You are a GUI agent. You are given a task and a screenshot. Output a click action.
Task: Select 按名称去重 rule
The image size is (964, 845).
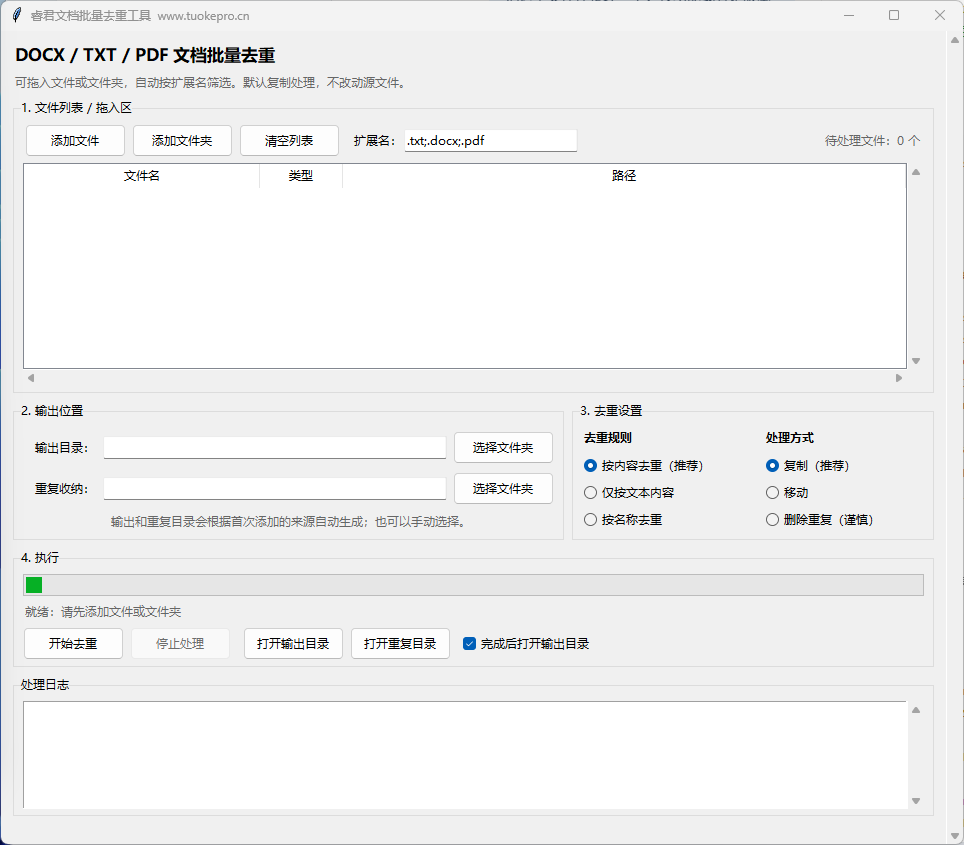pyautogui.click(x=623, y=520)
